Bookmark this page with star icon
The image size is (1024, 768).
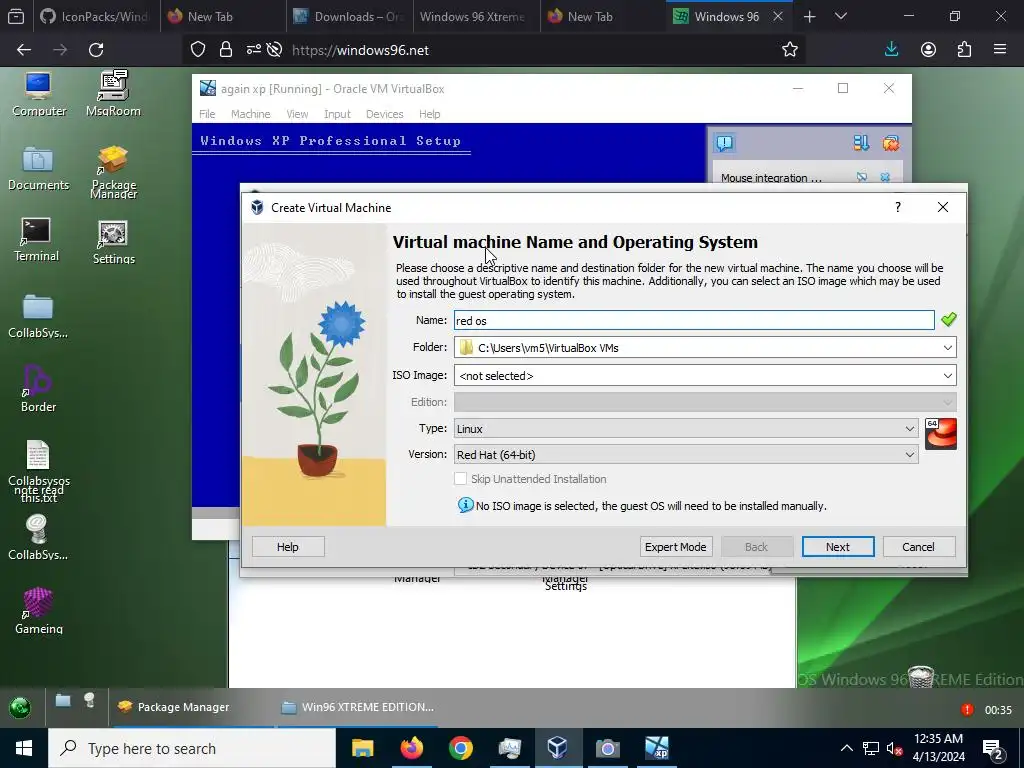790,50
